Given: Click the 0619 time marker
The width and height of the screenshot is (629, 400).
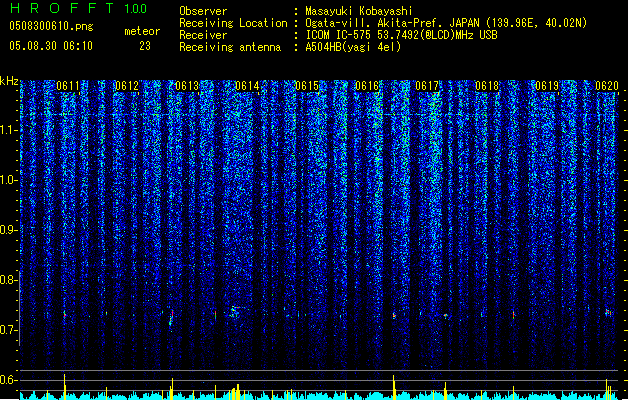Looking at the screenshot, I should 547,86.
